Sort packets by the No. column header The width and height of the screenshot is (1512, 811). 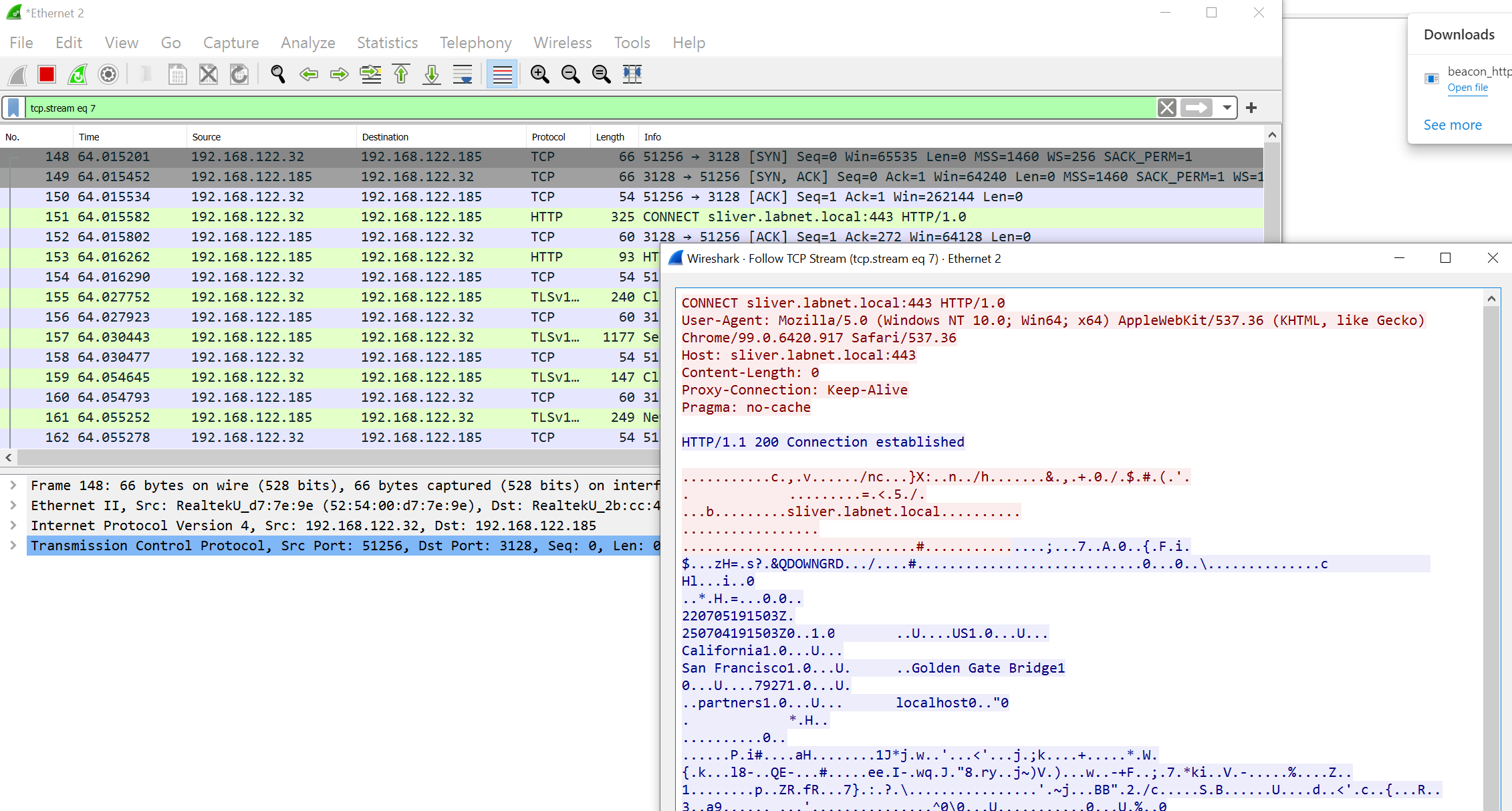37,137
